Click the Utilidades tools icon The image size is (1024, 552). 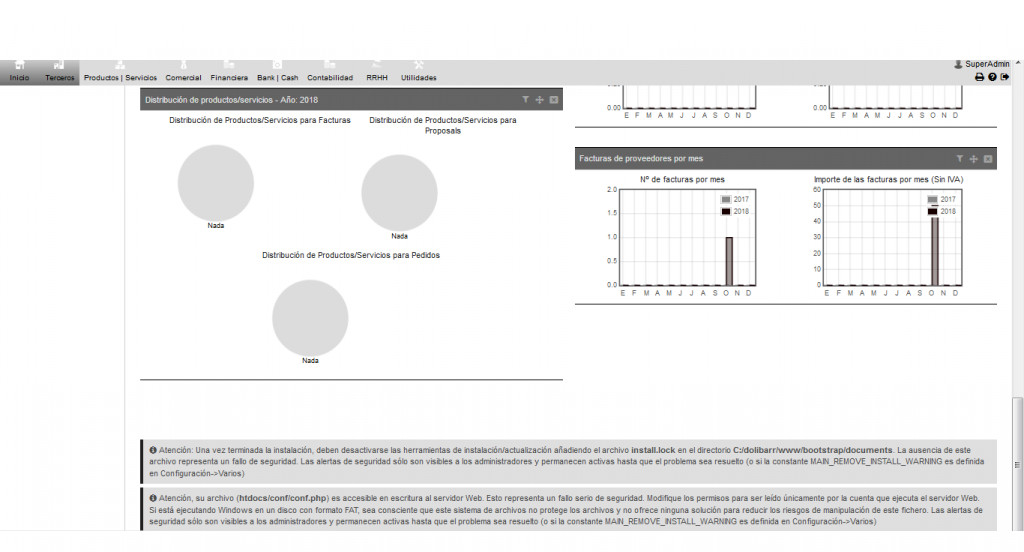[x=419, y=65]
